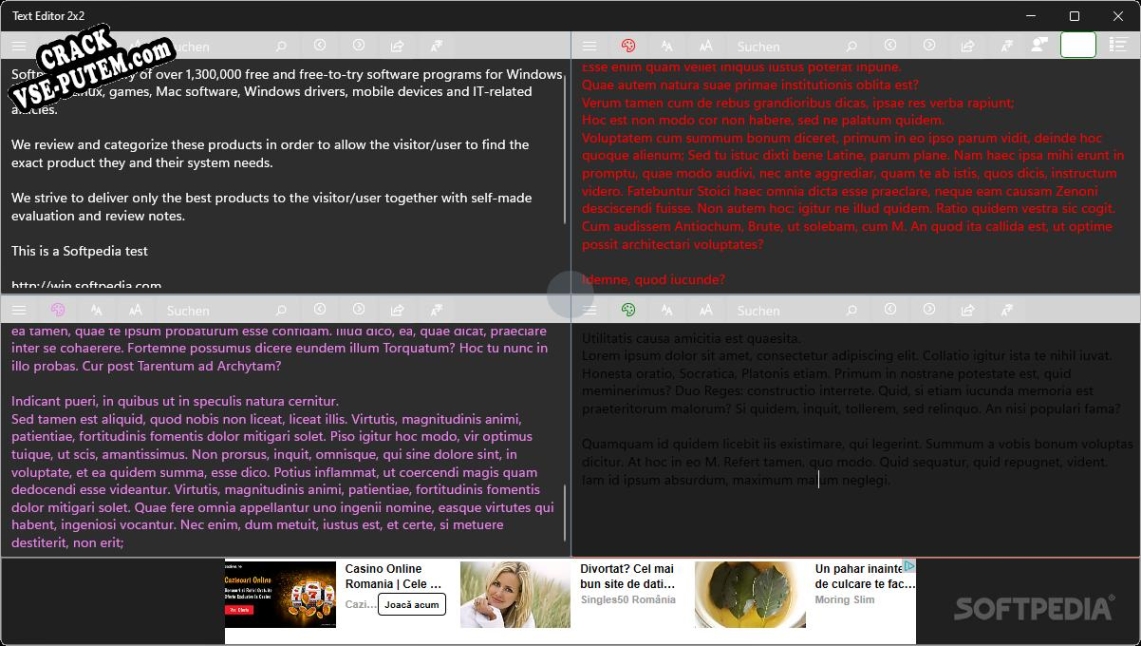
Task: Click the red text 'Idemne, quod iucunde?'
Action: pos(653,279)
